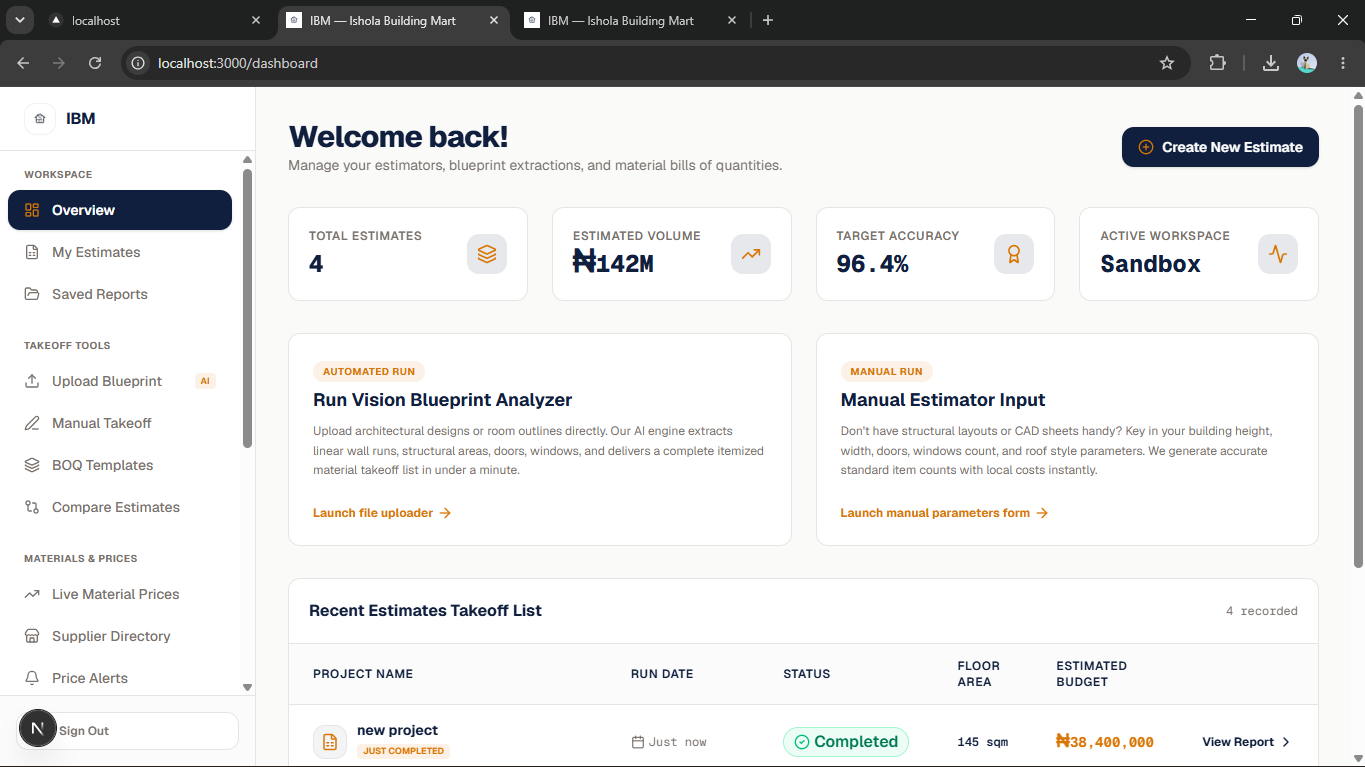Viewport: 1365px width, 767px height.
Task: Click the Upload Blueprint upload icon
Action: click(x=32, y=381)
